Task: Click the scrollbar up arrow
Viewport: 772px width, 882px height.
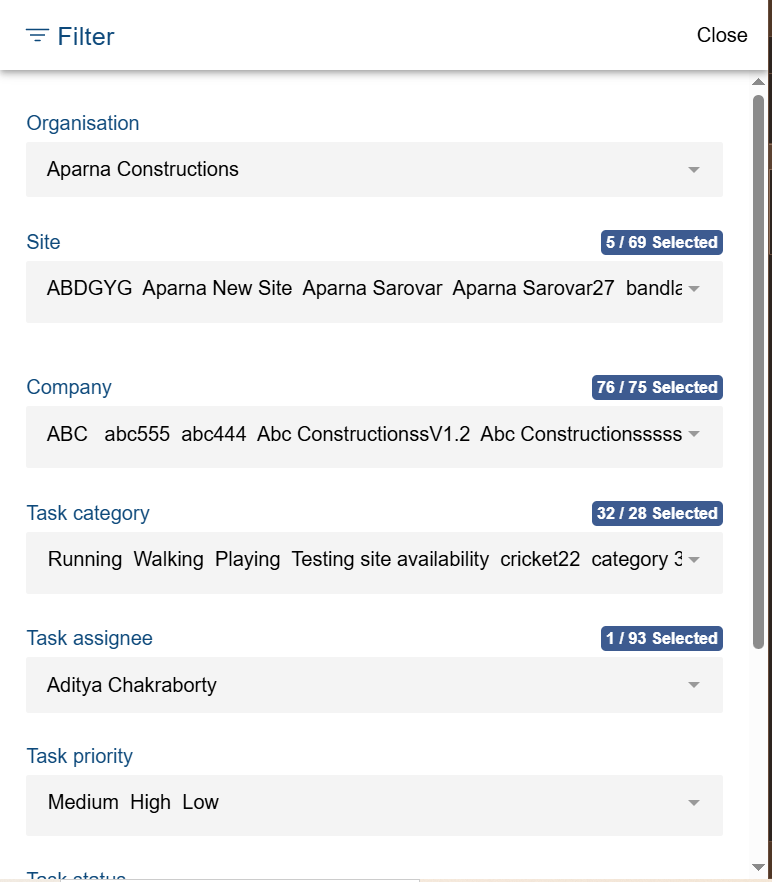Action: coord(759,82)
